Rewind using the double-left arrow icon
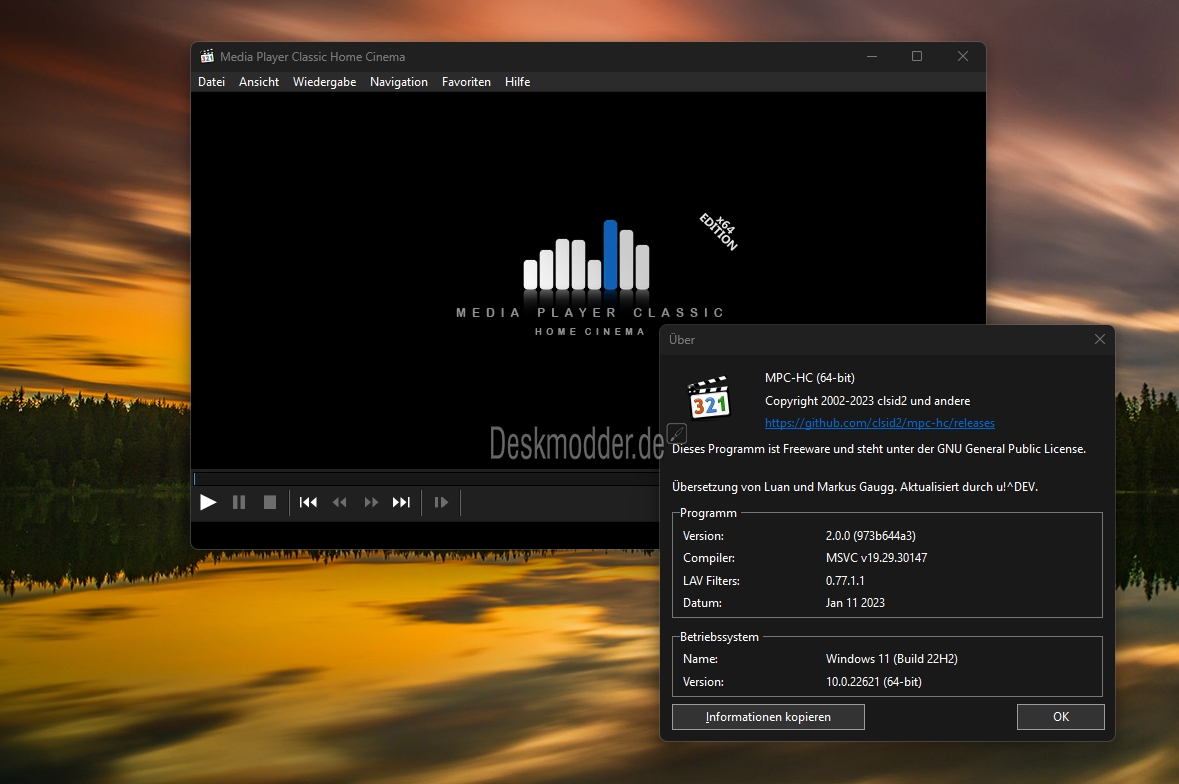Image resolution: width=1179 pixels, height=784 pixels. pyautogui.click(x=340, y=502)
